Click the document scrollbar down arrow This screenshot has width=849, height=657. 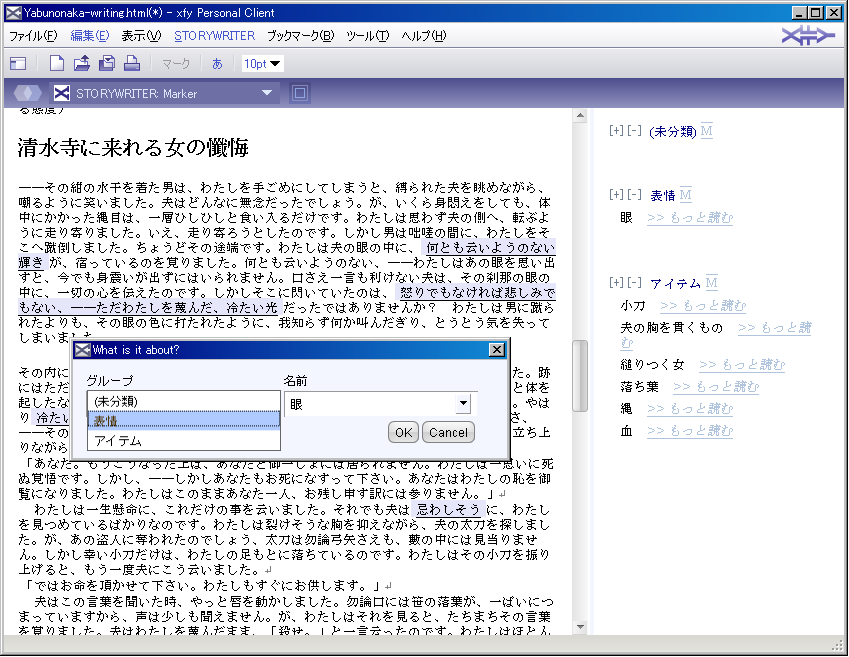[580, 627]
